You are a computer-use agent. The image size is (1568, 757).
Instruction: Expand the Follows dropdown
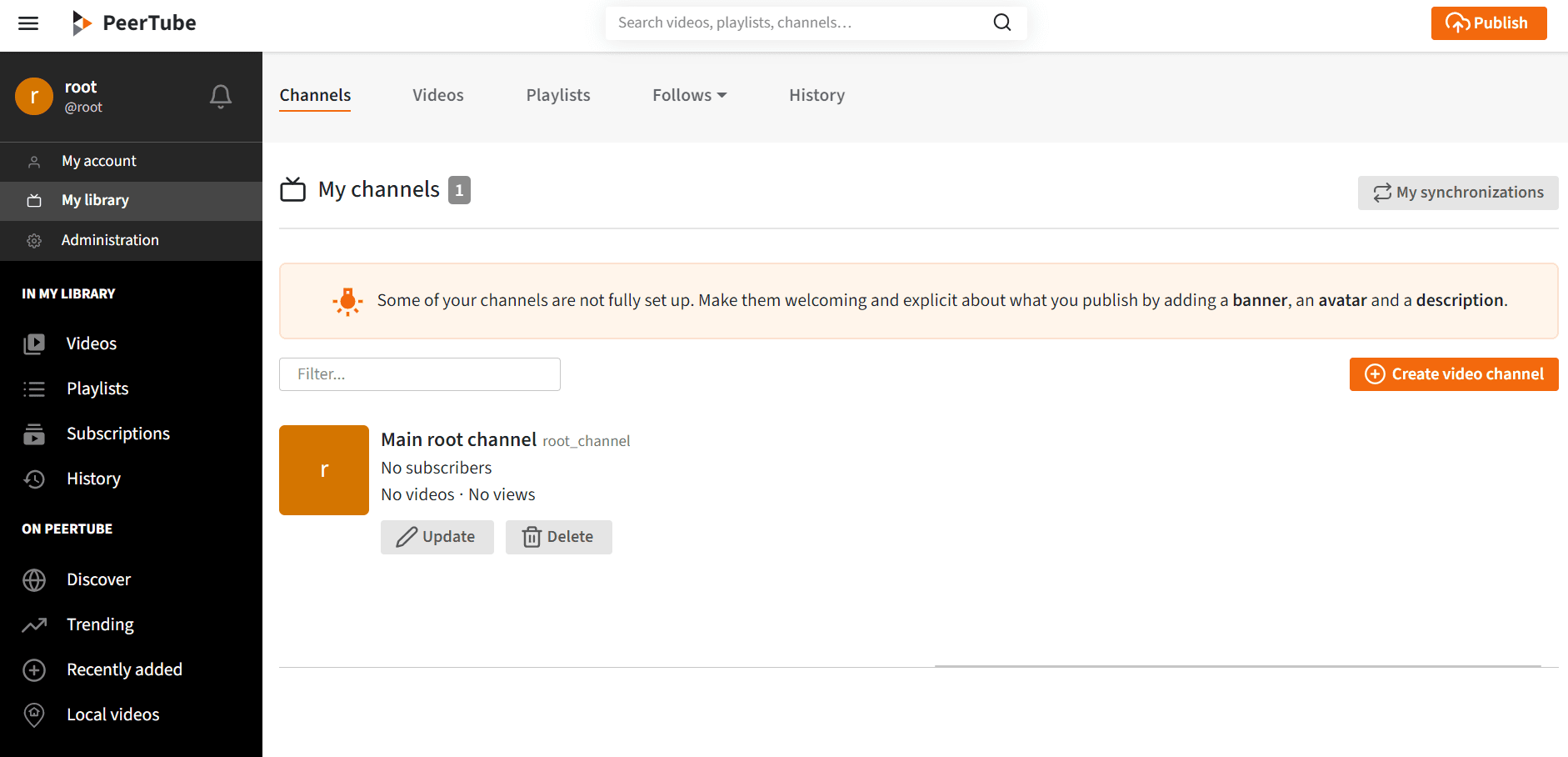pos(689,95)
